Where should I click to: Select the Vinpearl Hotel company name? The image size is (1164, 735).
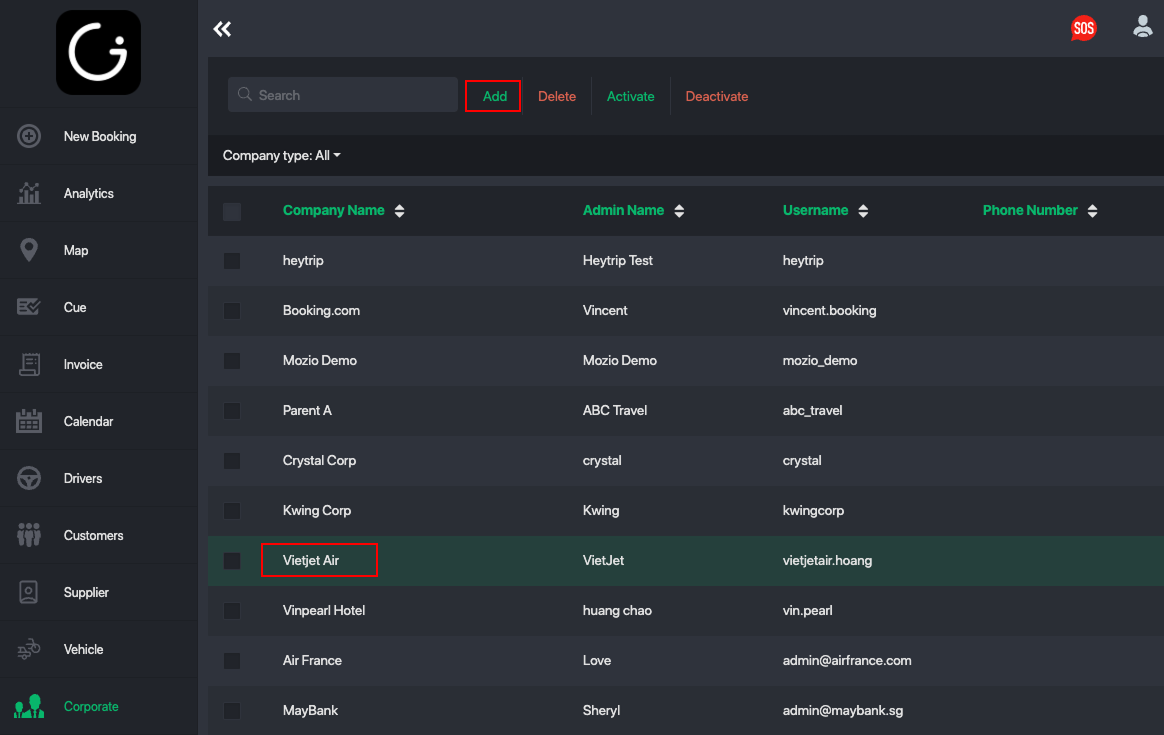324,610
